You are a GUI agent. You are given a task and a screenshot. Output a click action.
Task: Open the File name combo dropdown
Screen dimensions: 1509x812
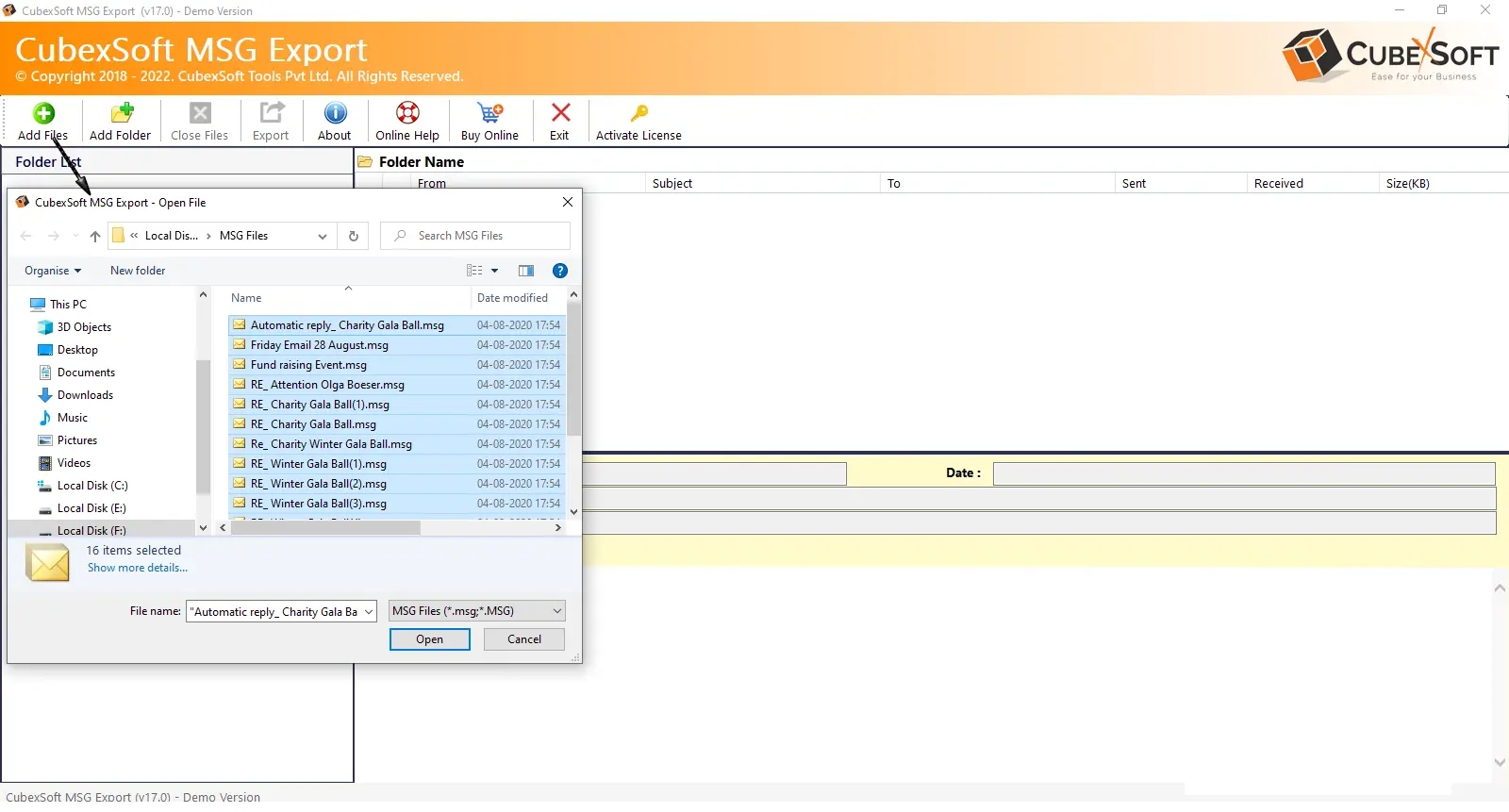369,612
